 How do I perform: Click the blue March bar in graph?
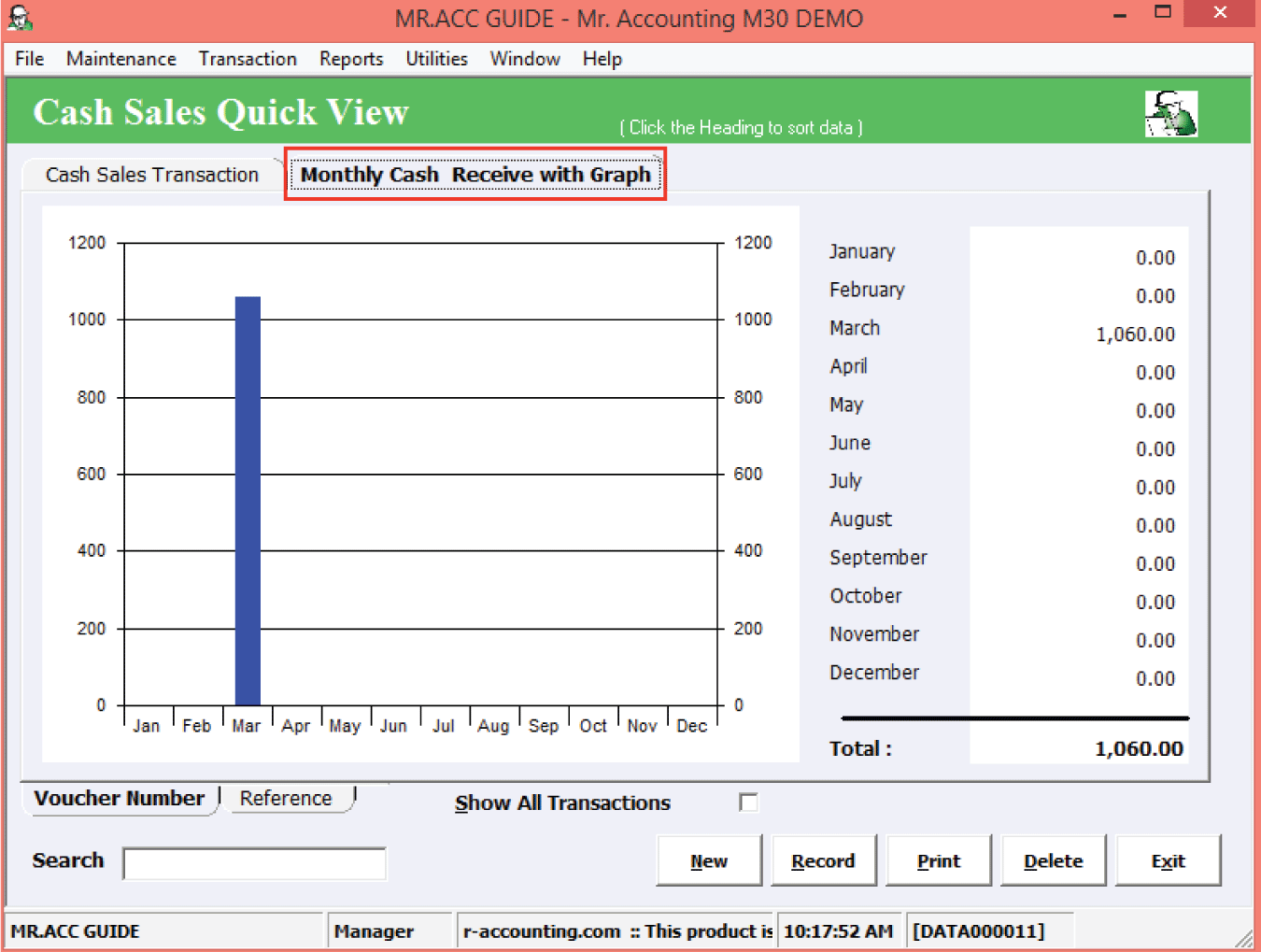(248, 500)
